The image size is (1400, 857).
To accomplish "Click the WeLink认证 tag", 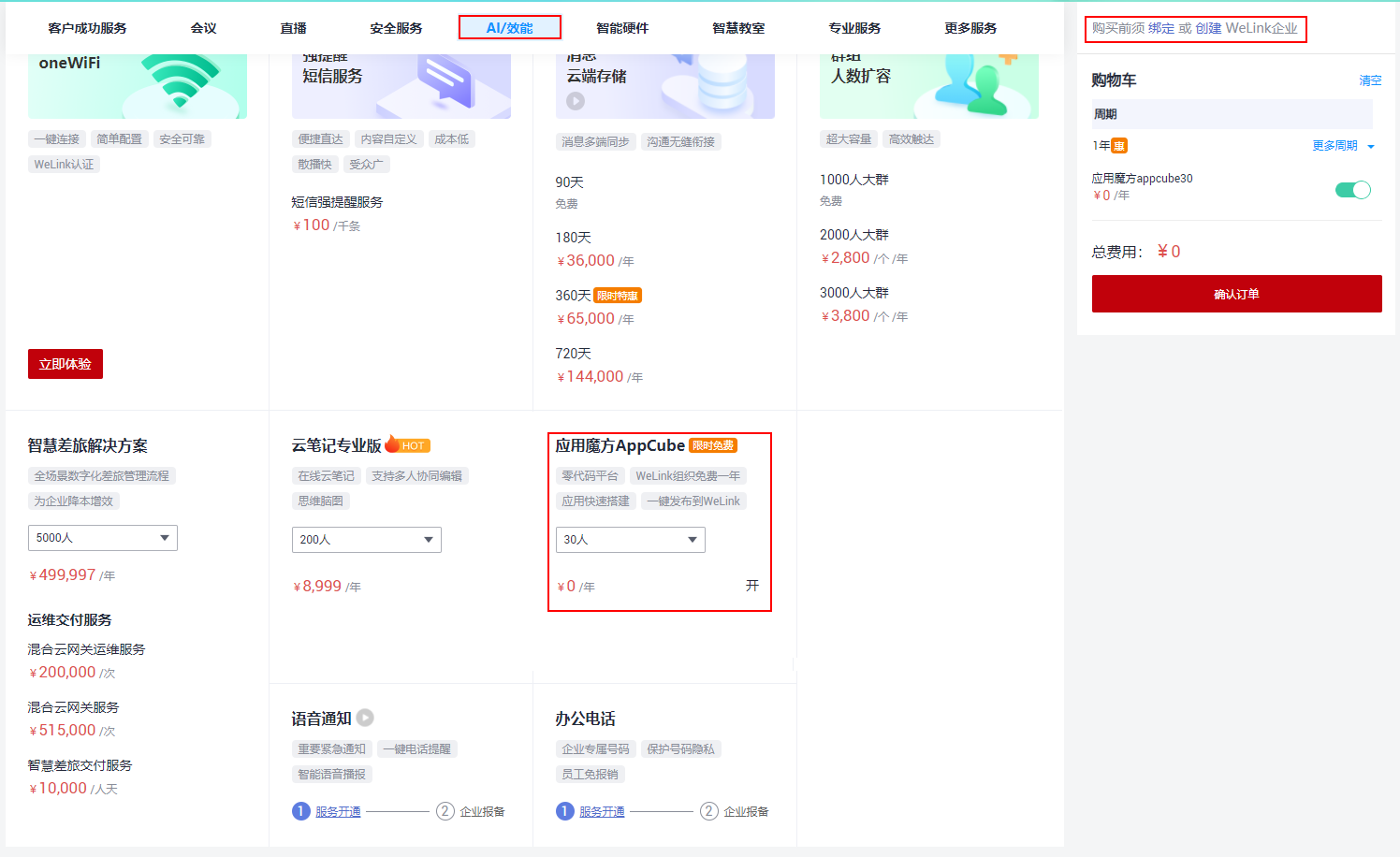I will [64, 165].
